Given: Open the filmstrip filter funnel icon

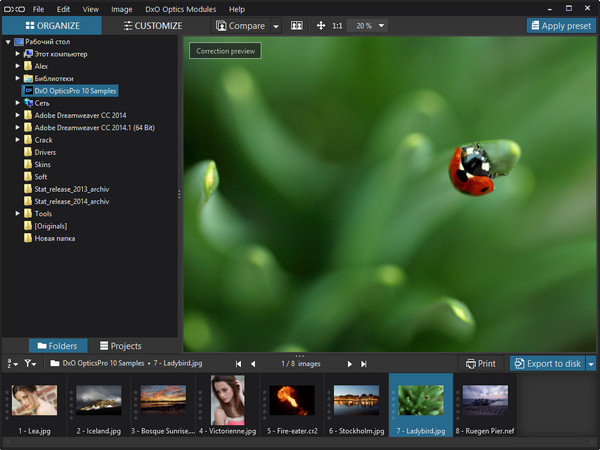Looking at the screenshot, I should (x=30, y=364).
